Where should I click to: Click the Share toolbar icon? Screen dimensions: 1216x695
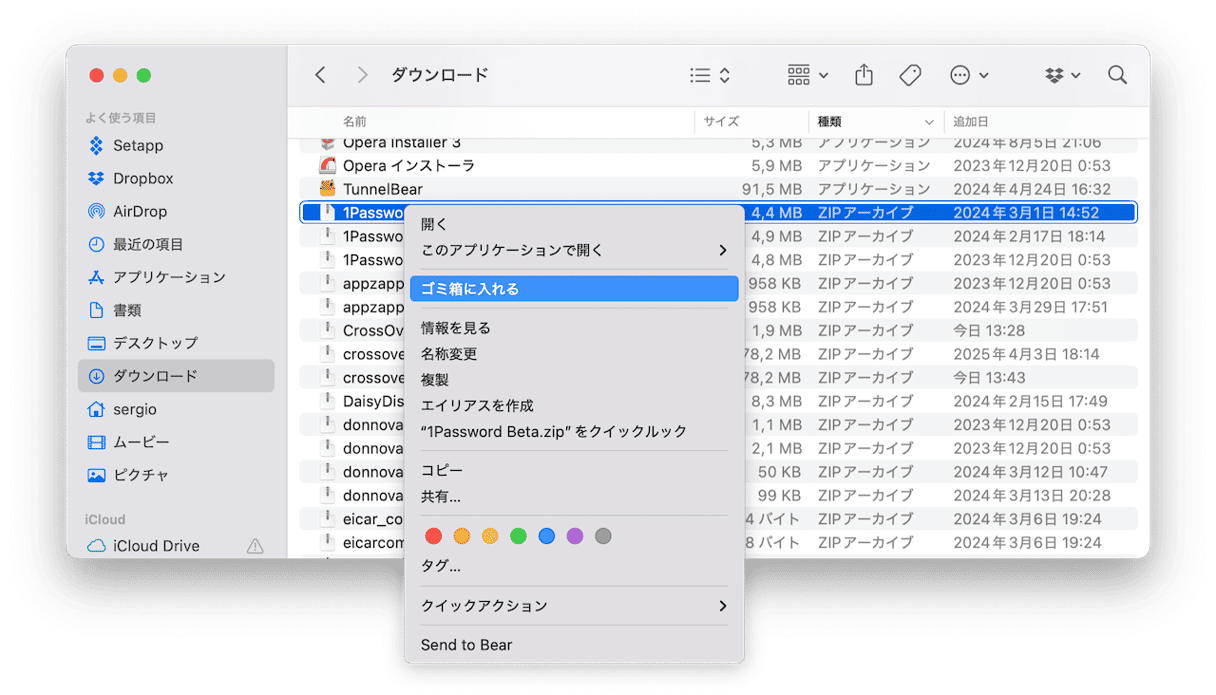coord(864,75)
